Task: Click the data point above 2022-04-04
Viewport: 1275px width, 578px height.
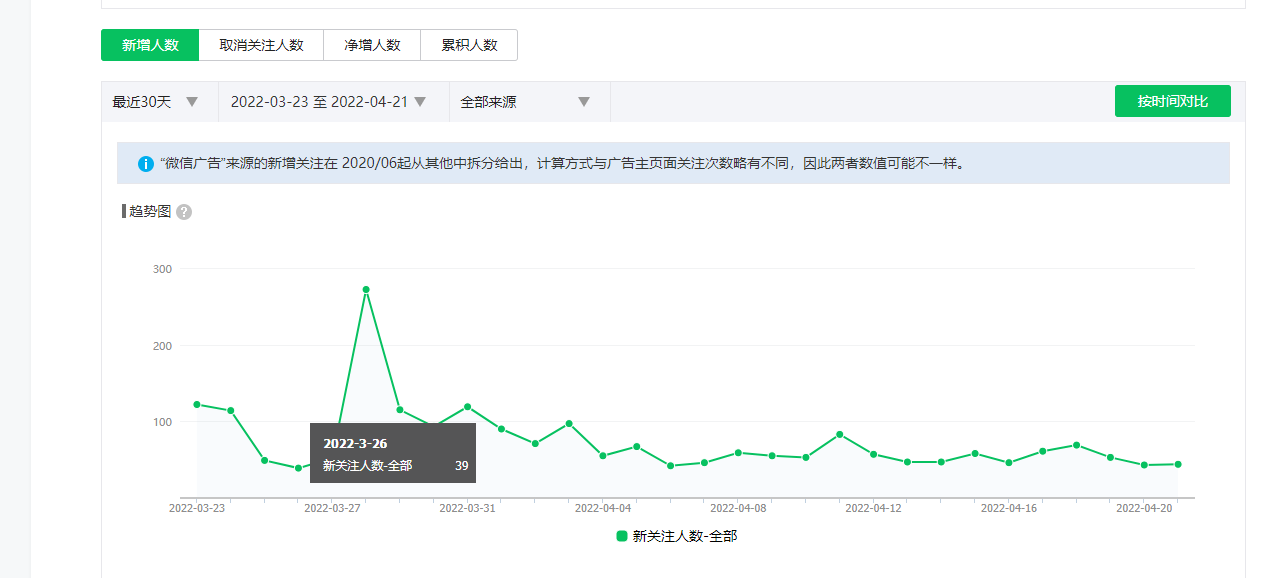Action: click(x=603, y=456)
